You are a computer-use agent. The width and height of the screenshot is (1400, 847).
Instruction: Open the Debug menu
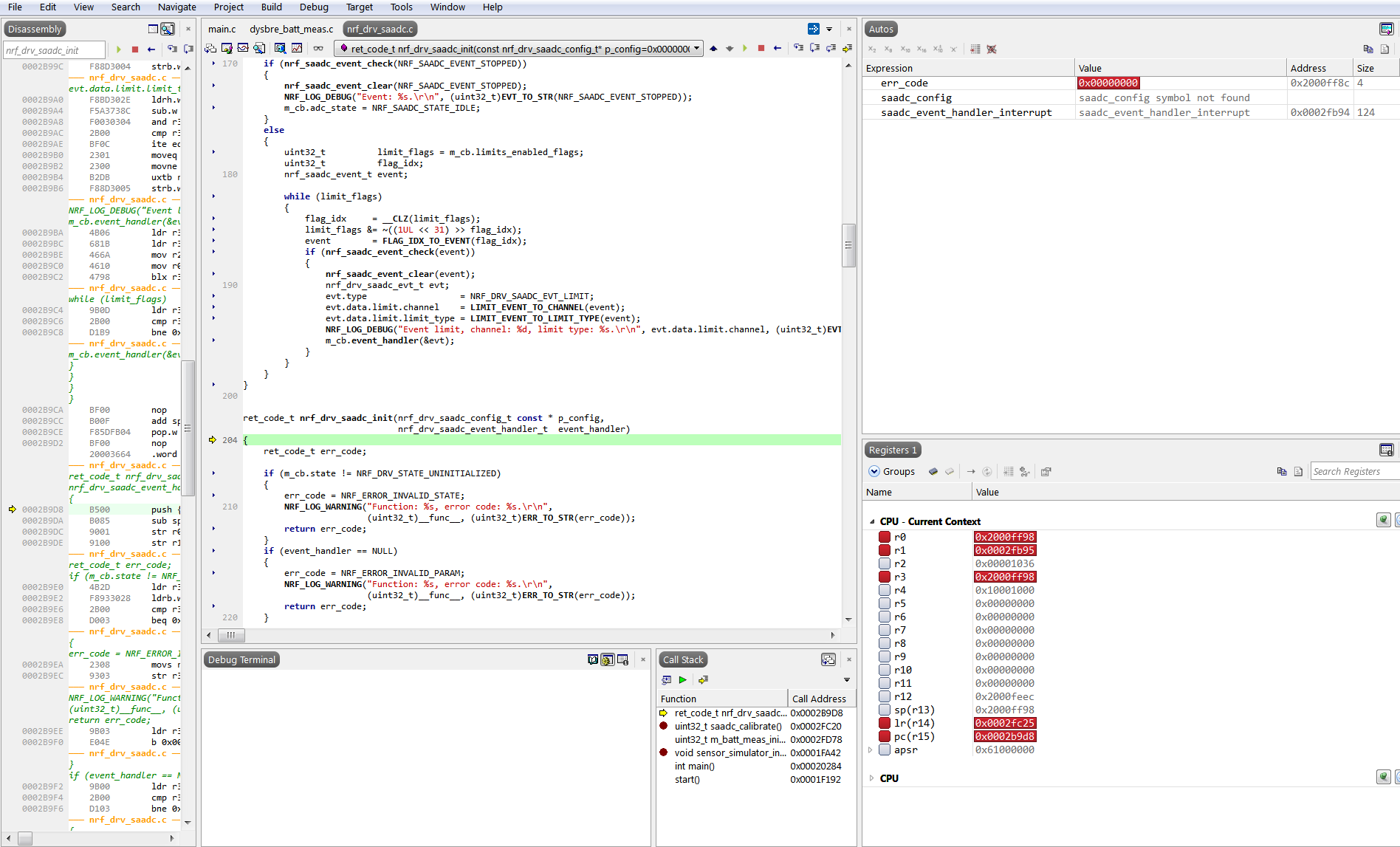pos(314,7)
